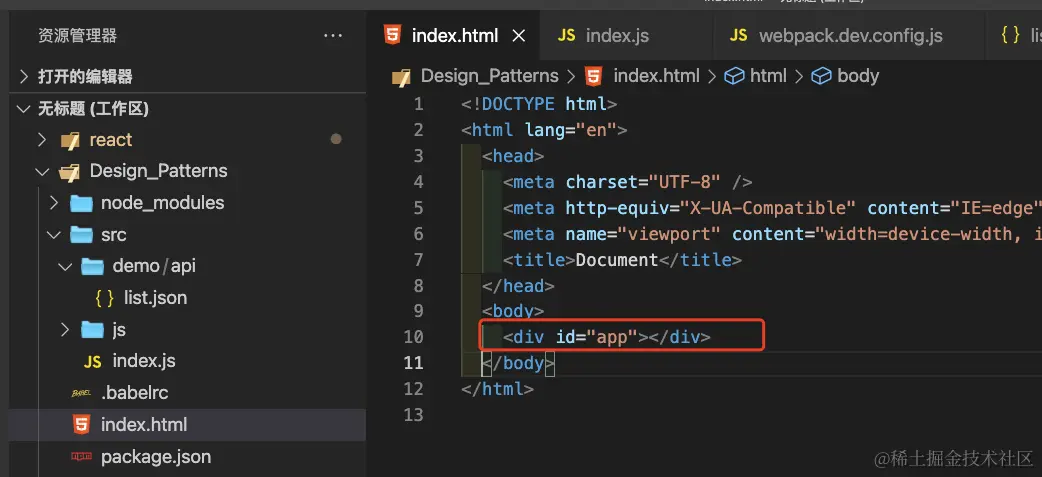Open index.html in the file tree

(143, 425)
